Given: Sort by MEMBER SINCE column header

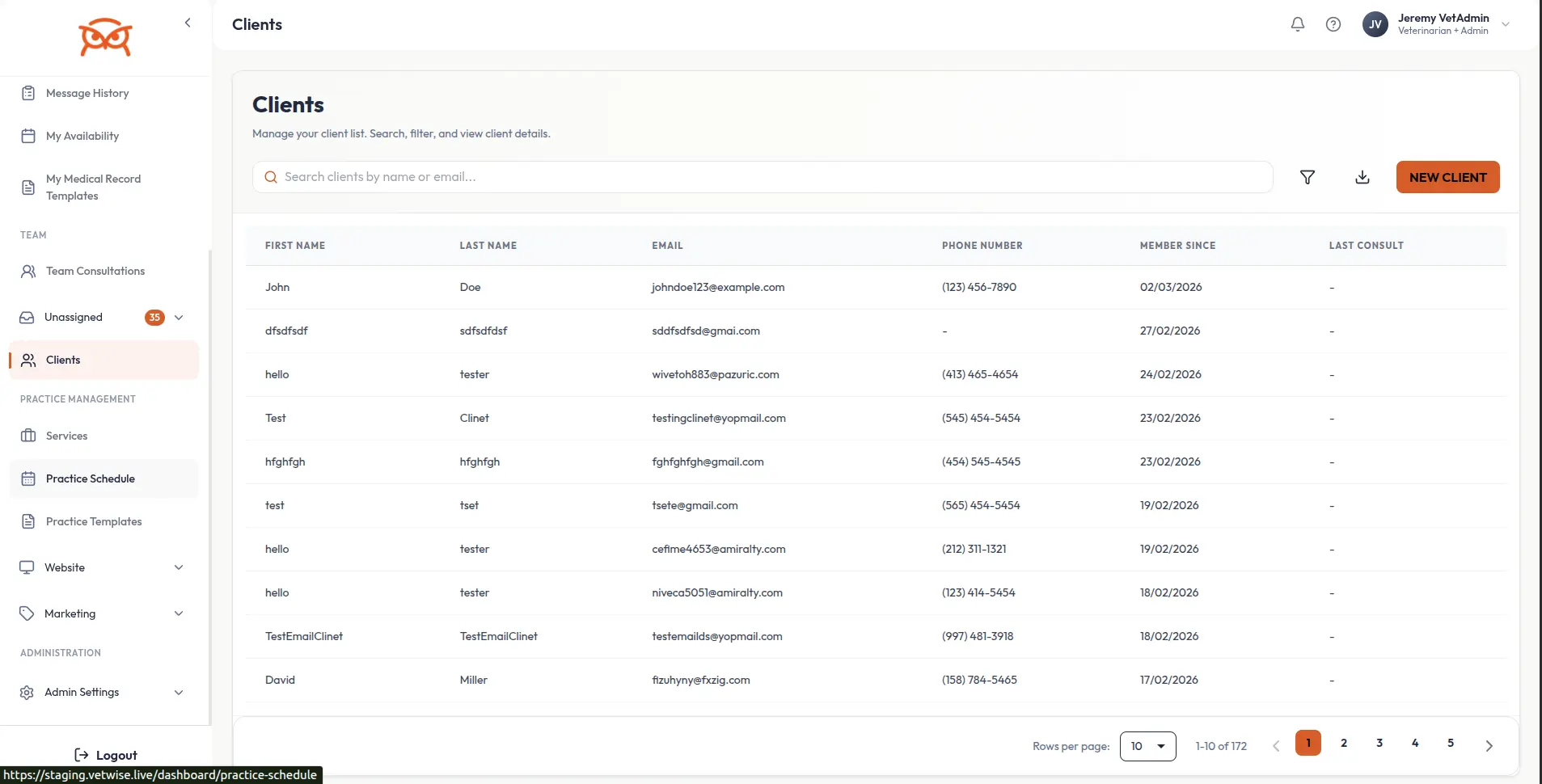Looking at the screenshot, I should [x=1177, y=246].
